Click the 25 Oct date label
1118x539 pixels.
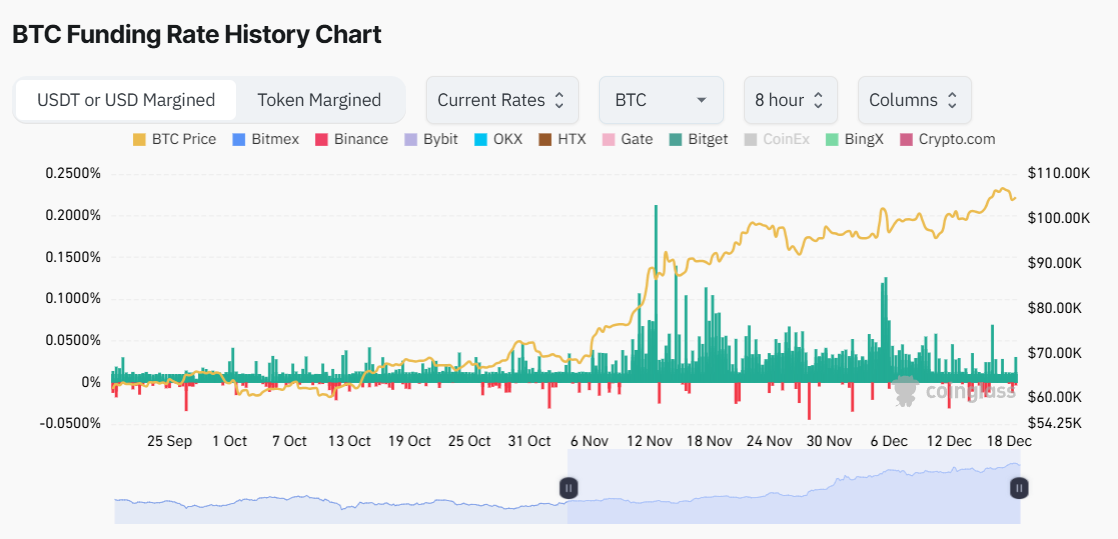pyautogui.click(x=469, y=441)
